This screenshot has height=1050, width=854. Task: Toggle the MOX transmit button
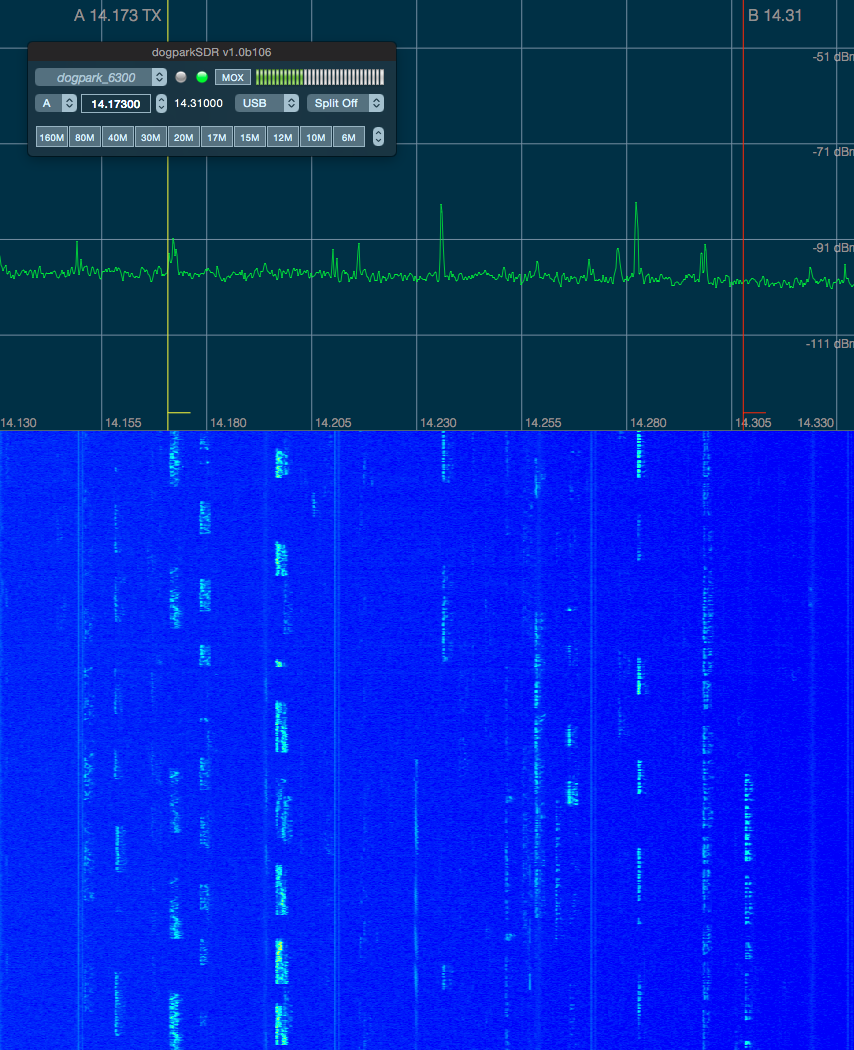coord(232,77)
